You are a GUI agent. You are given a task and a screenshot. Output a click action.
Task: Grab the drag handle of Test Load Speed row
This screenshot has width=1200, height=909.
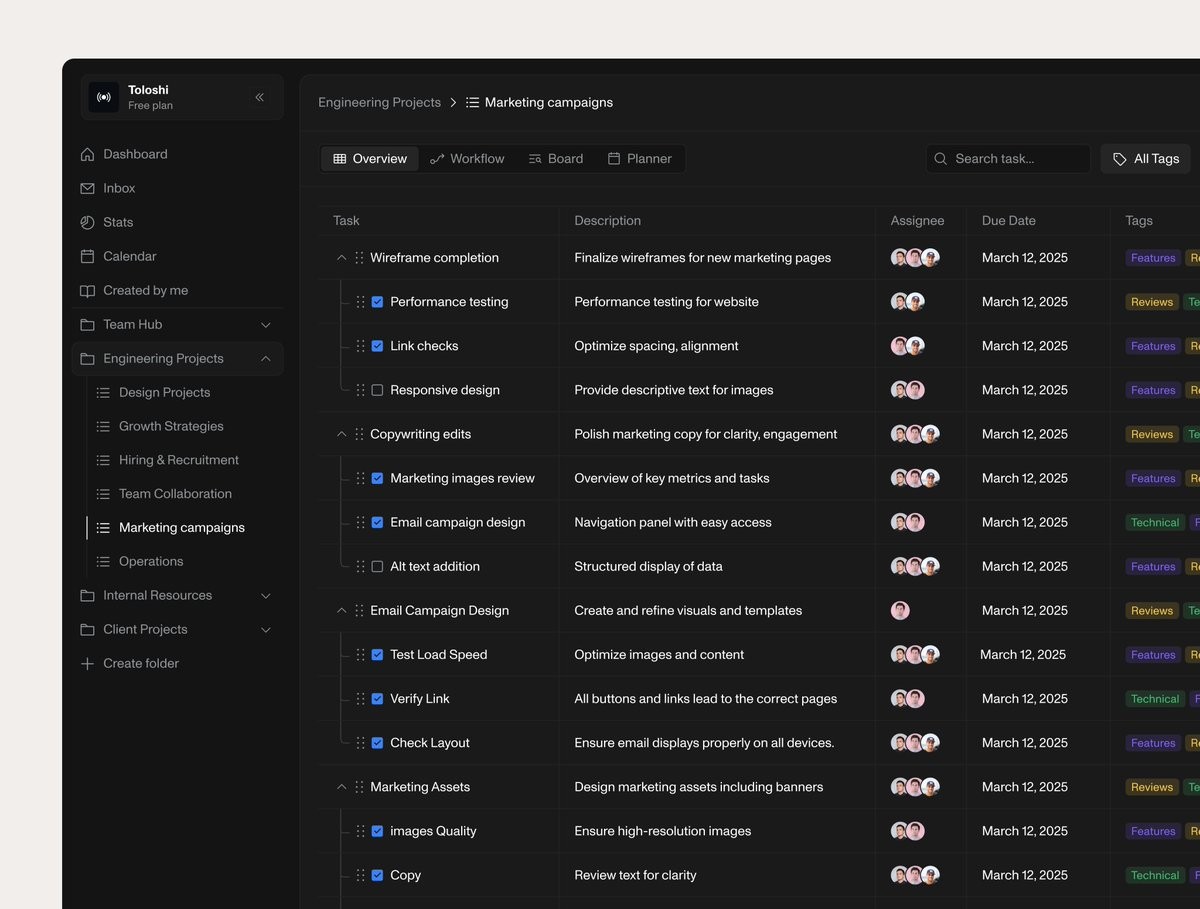[x=360, y=655]
